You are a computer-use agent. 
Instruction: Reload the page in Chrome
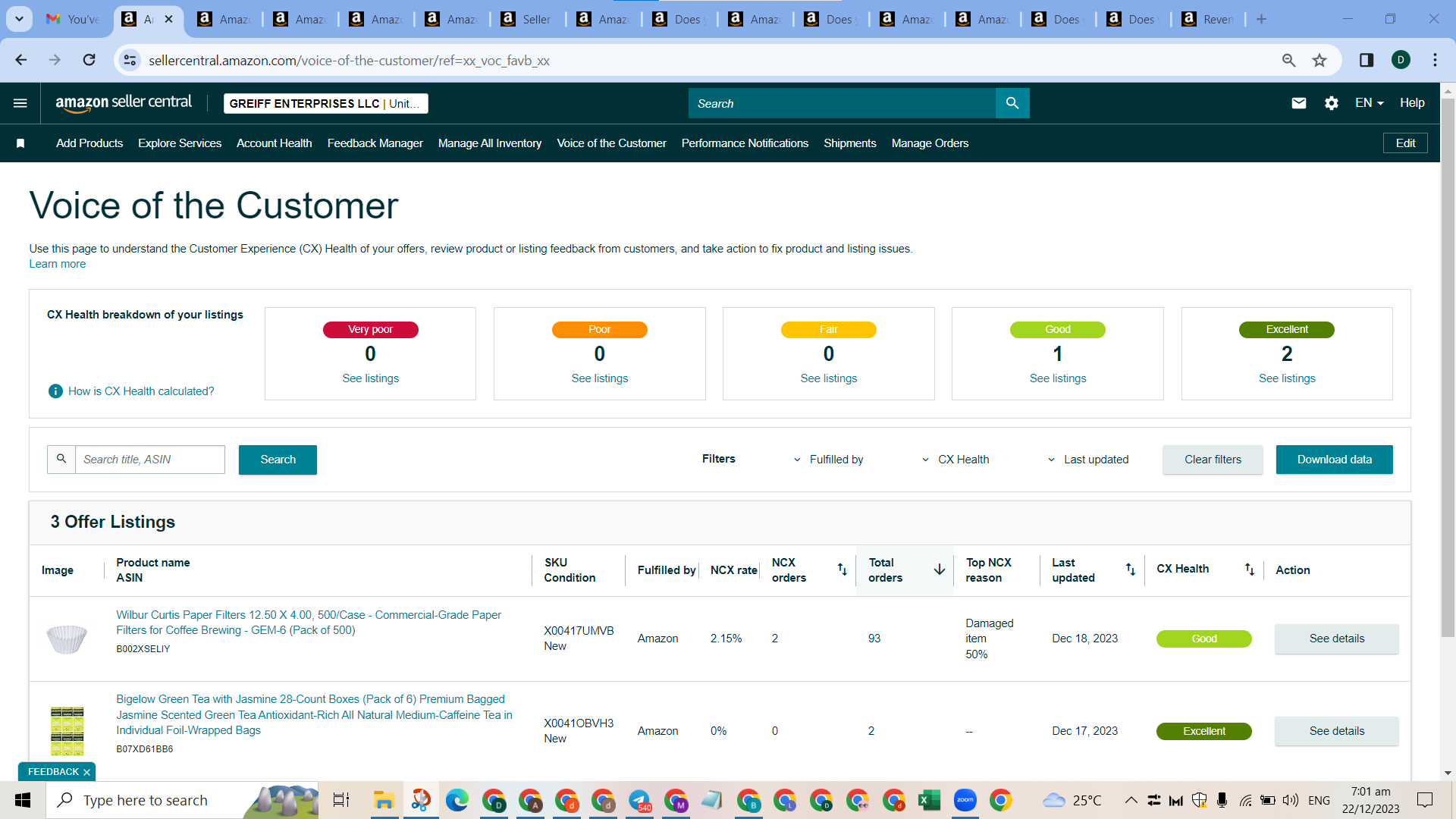89,60
